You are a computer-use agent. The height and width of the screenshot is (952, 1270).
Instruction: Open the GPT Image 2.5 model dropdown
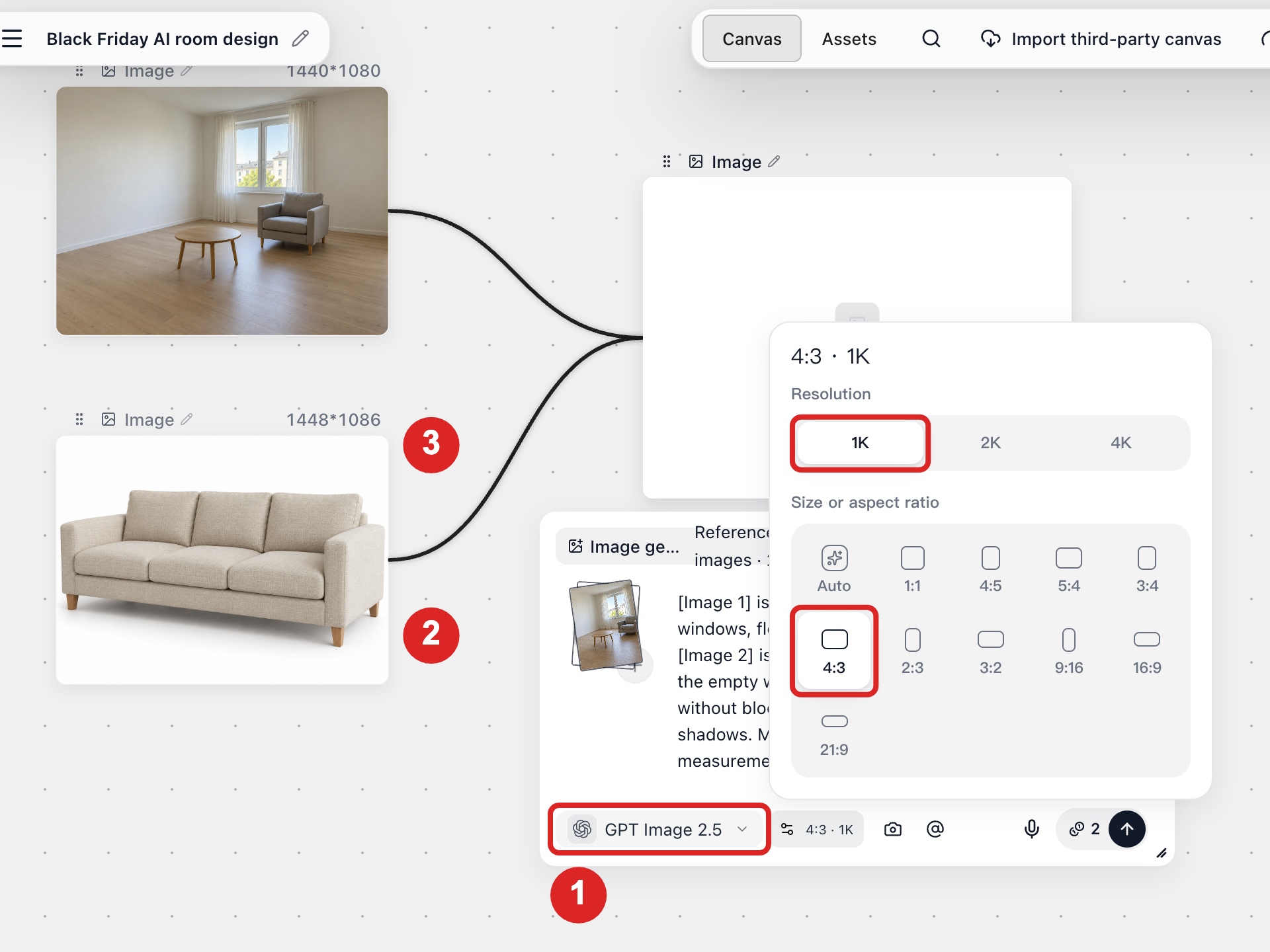click(659, 829)
